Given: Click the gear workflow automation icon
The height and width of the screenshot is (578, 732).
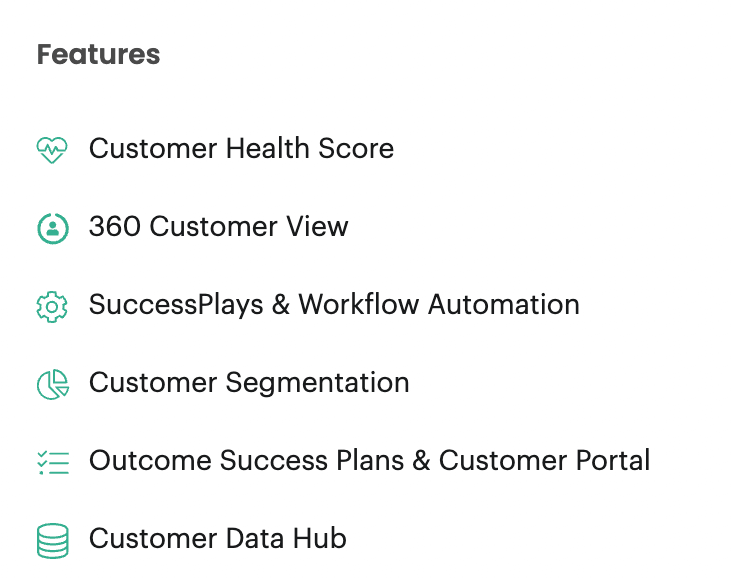Looking at the screenshot, I should click(52, 307).
